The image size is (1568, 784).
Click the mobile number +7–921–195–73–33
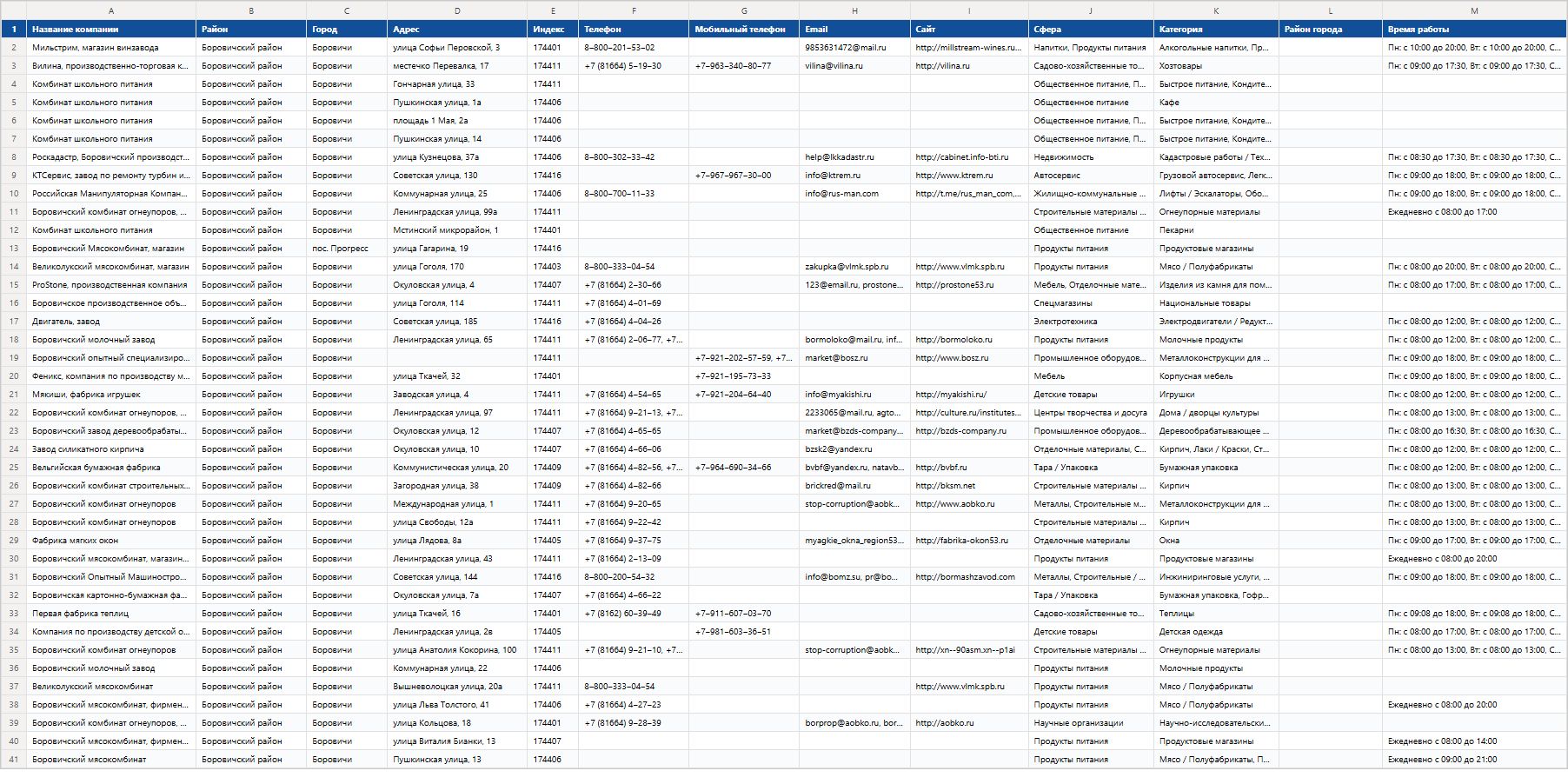(x=744, y=376)
